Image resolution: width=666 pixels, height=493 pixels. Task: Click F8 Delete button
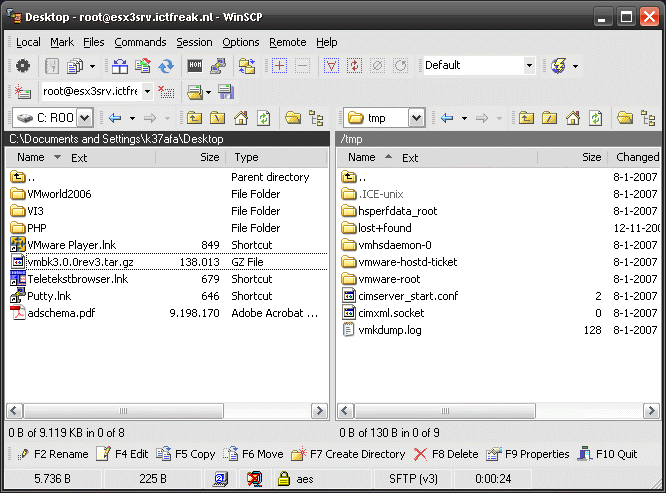pos(446,454)
